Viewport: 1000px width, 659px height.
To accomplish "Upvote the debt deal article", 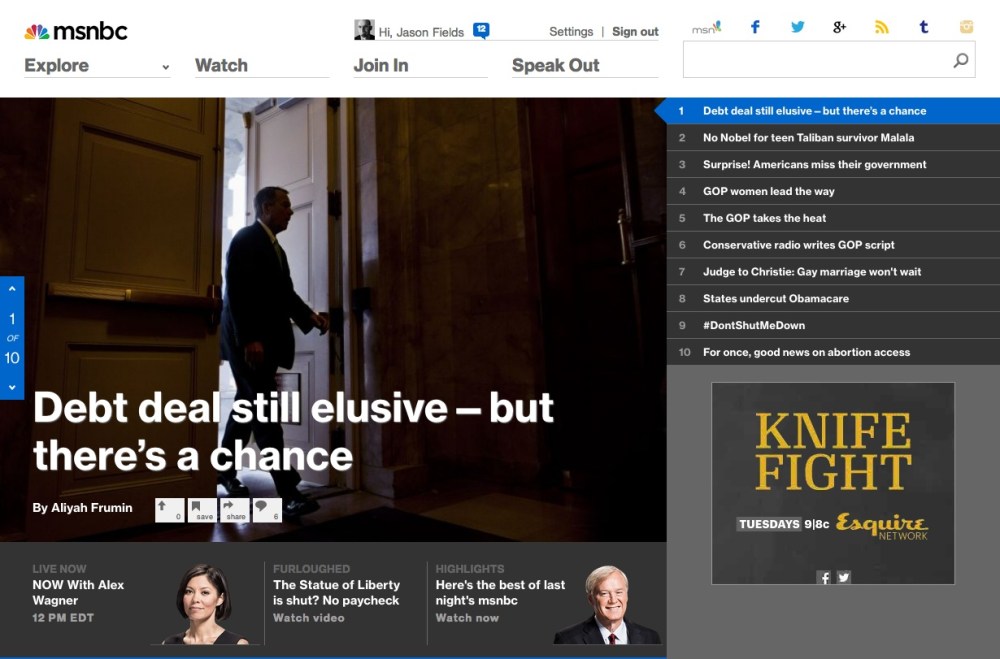I will 169,510.
